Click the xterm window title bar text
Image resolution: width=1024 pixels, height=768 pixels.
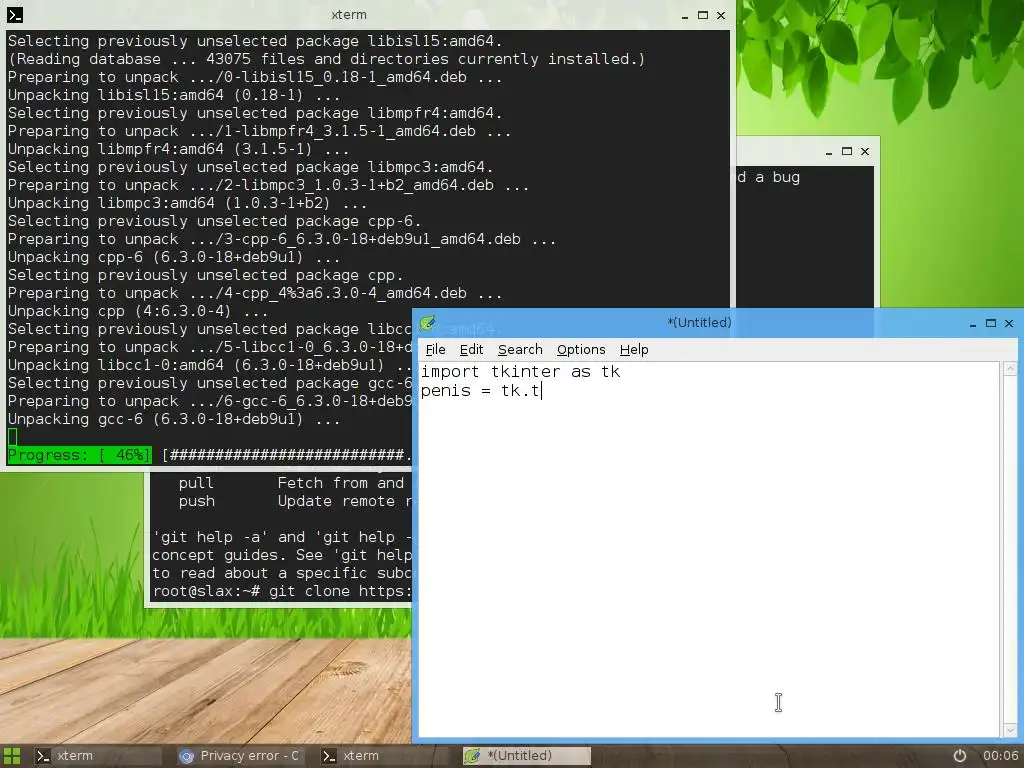[349, 14]
